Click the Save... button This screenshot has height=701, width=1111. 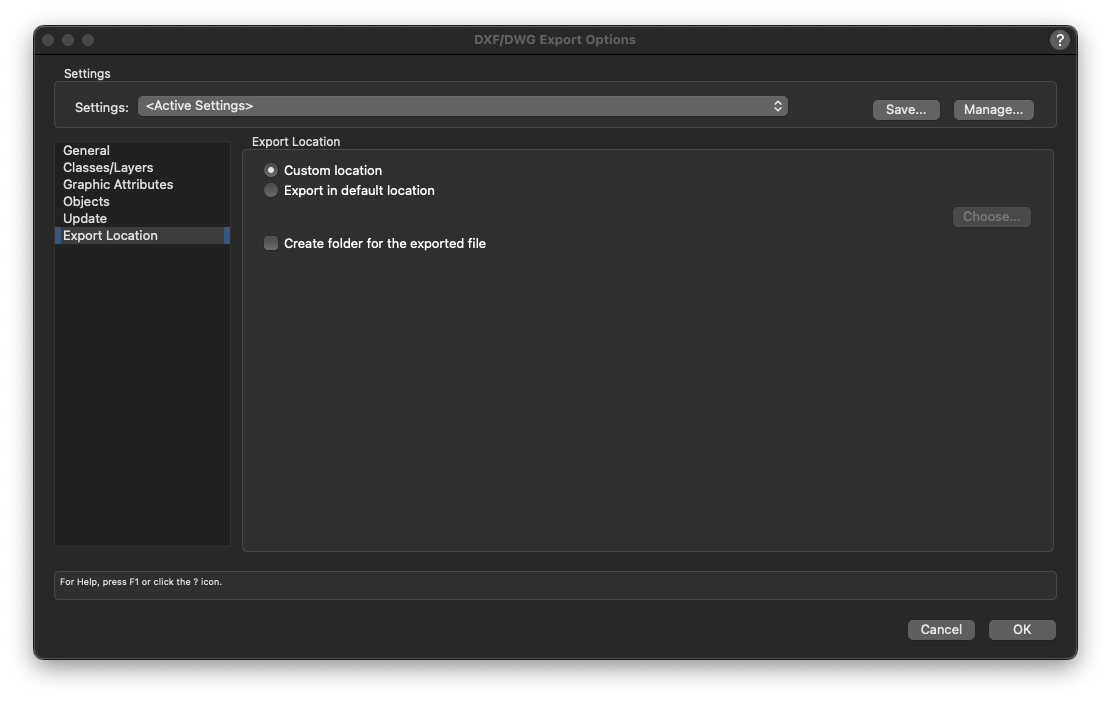coord(905,110)
